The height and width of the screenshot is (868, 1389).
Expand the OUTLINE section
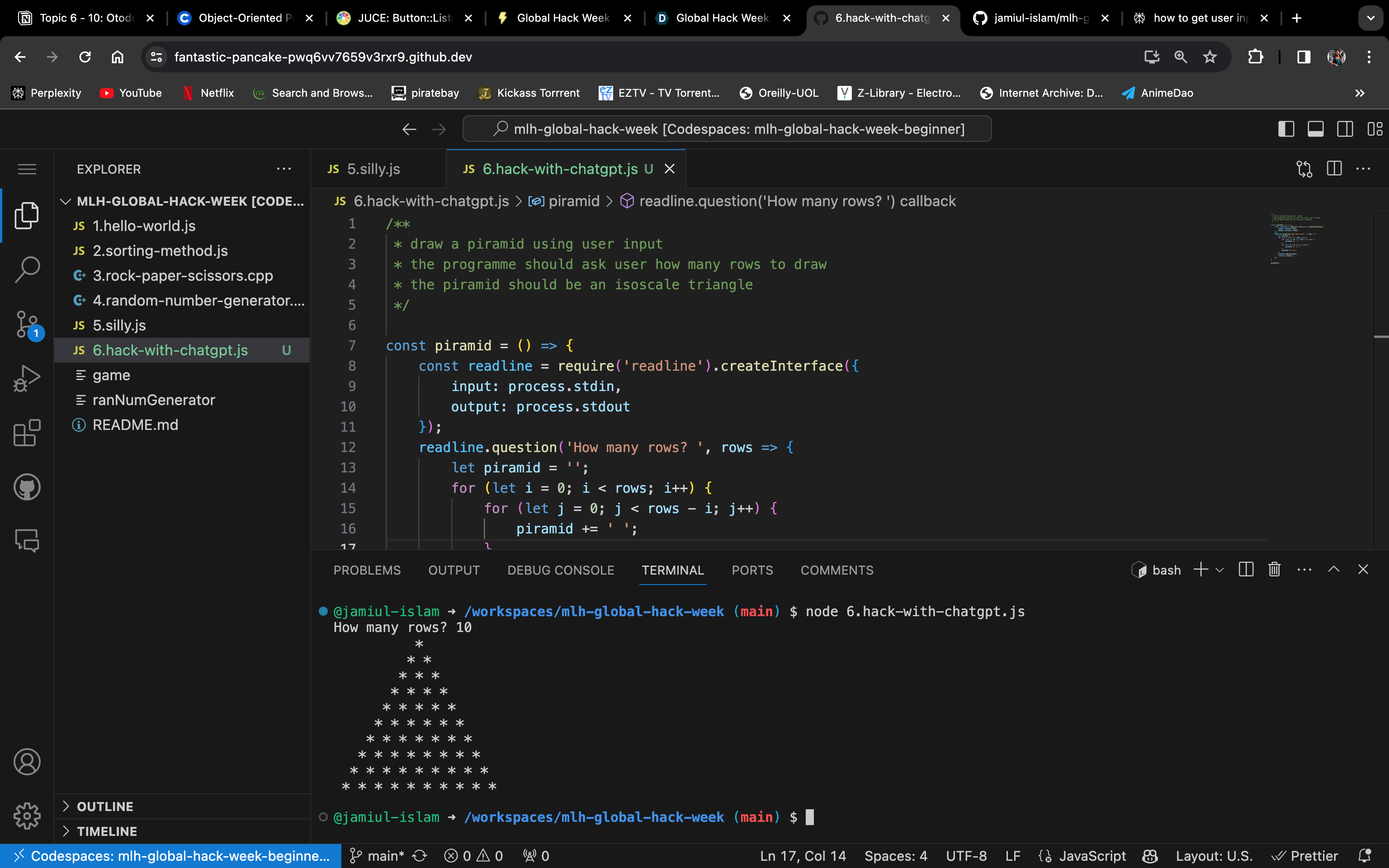(x=104, y=806)
